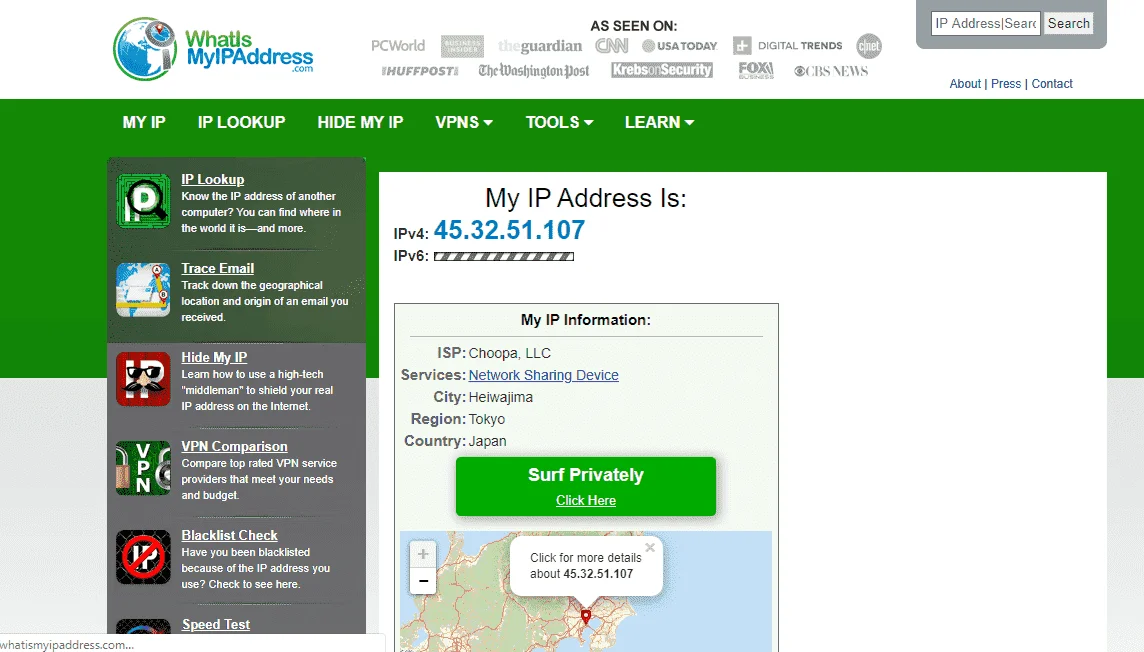This screenshot has width=1144, height=652.
Task: Click the Search button
Action: pos(1069,23)
